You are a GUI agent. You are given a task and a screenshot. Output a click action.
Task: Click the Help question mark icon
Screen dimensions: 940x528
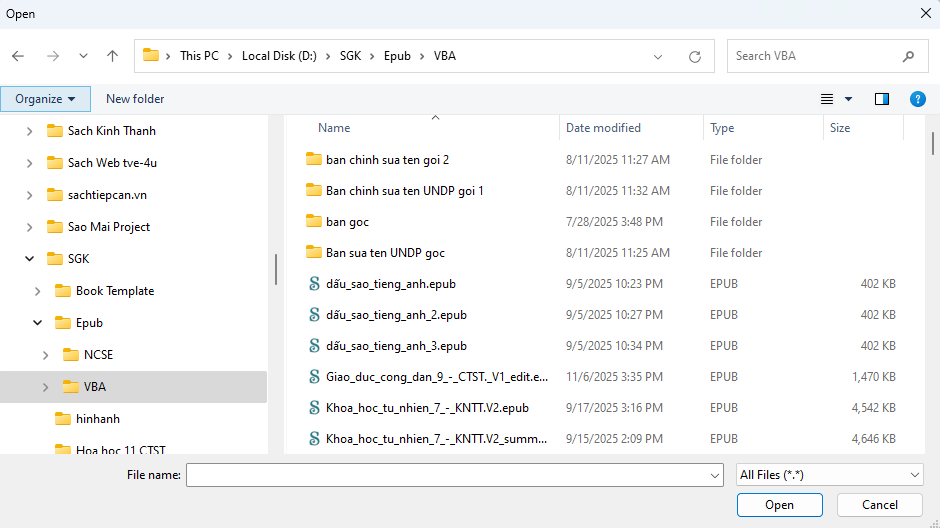917,99
